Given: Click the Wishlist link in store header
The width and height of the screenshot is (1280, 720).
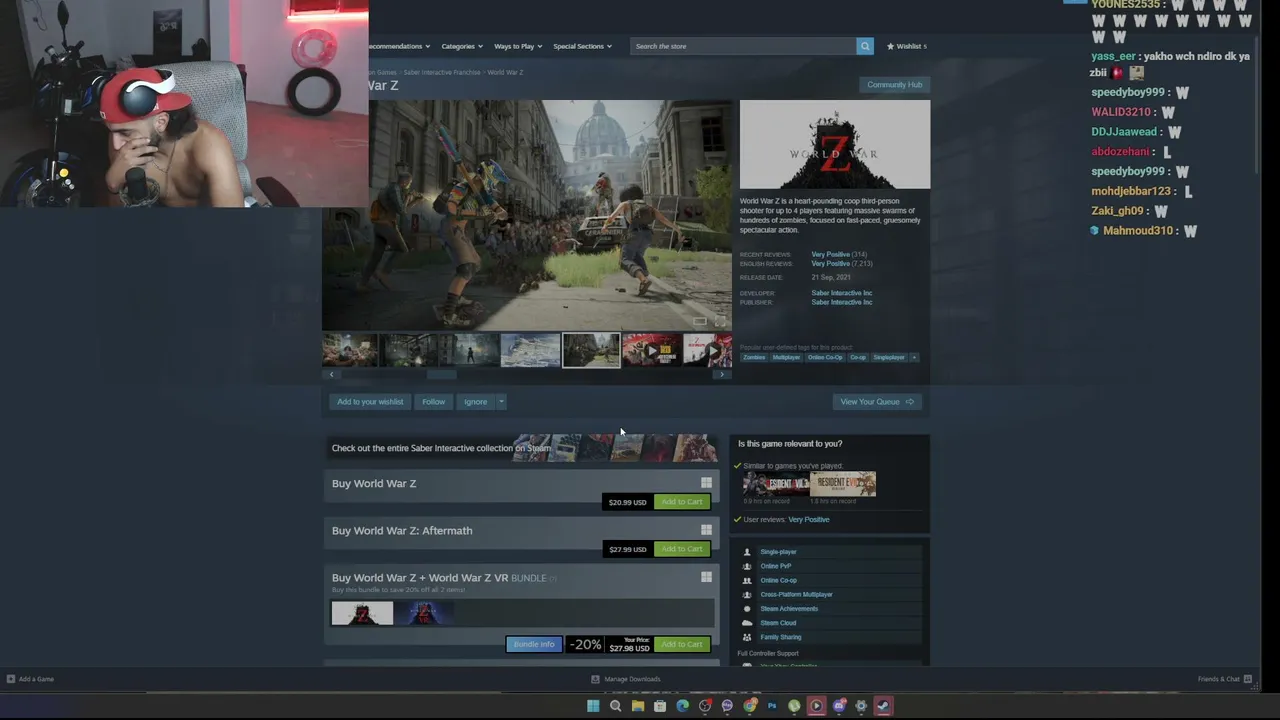Looking at the screenshot, I should [906, 46].
